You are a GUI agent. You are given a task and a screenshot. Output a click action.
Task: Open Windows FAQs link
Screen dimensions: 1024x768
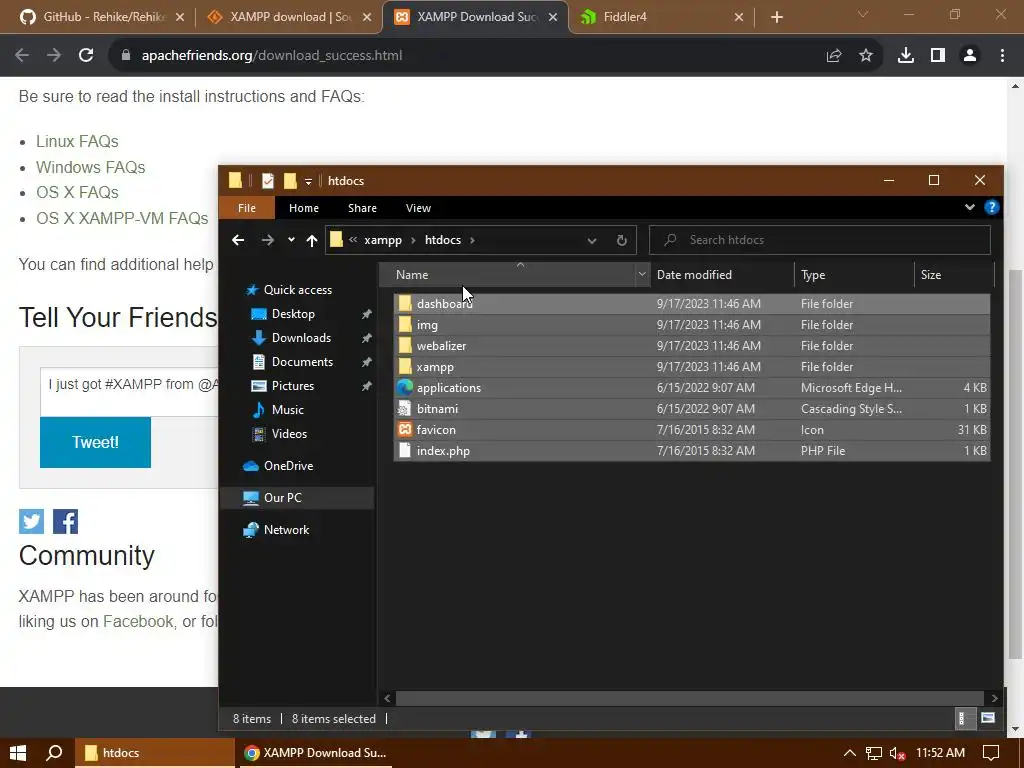coord(90,167)
